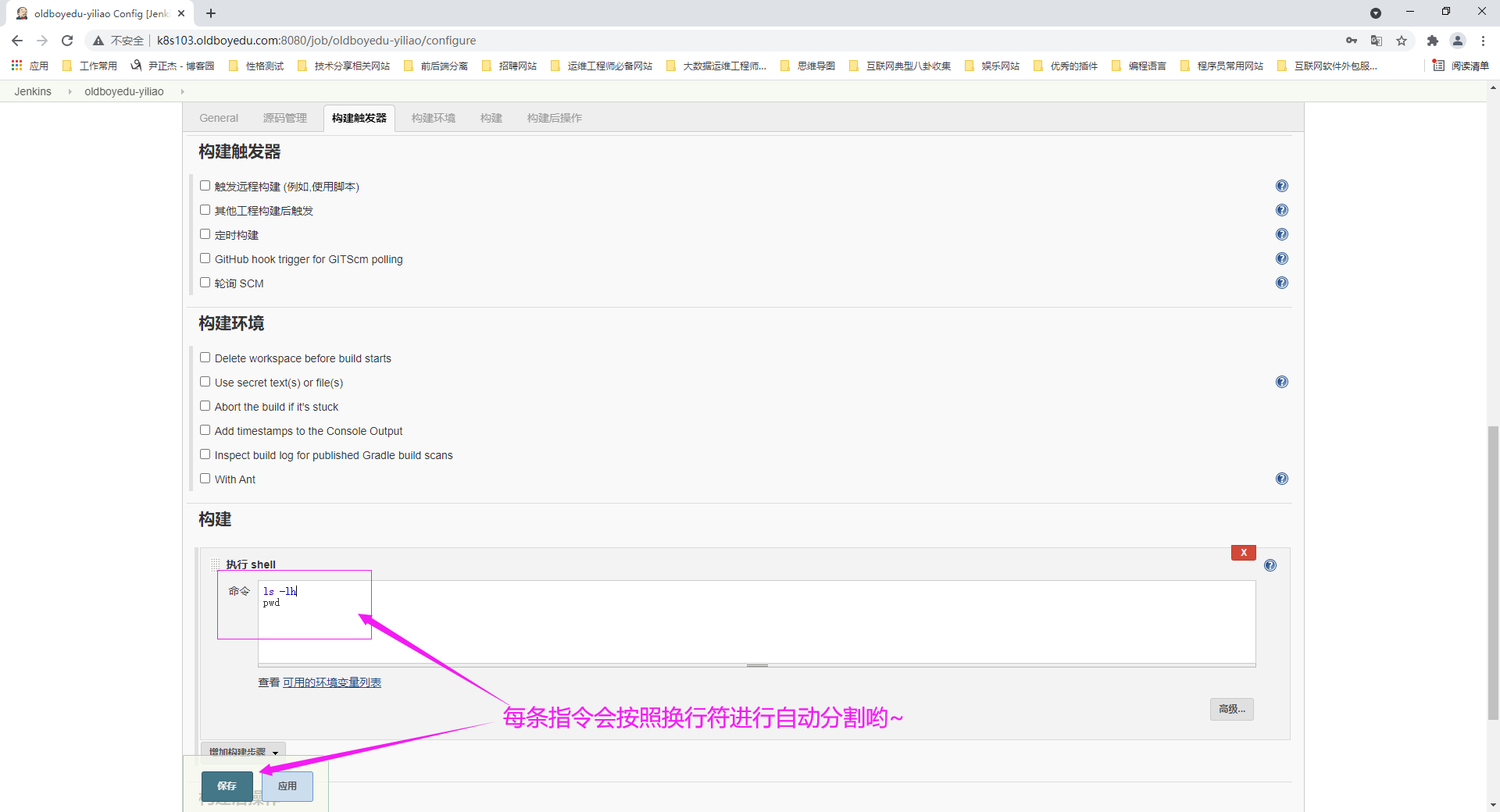
Task: Click the 保存 save button
Action: click(x=227, y=785)
